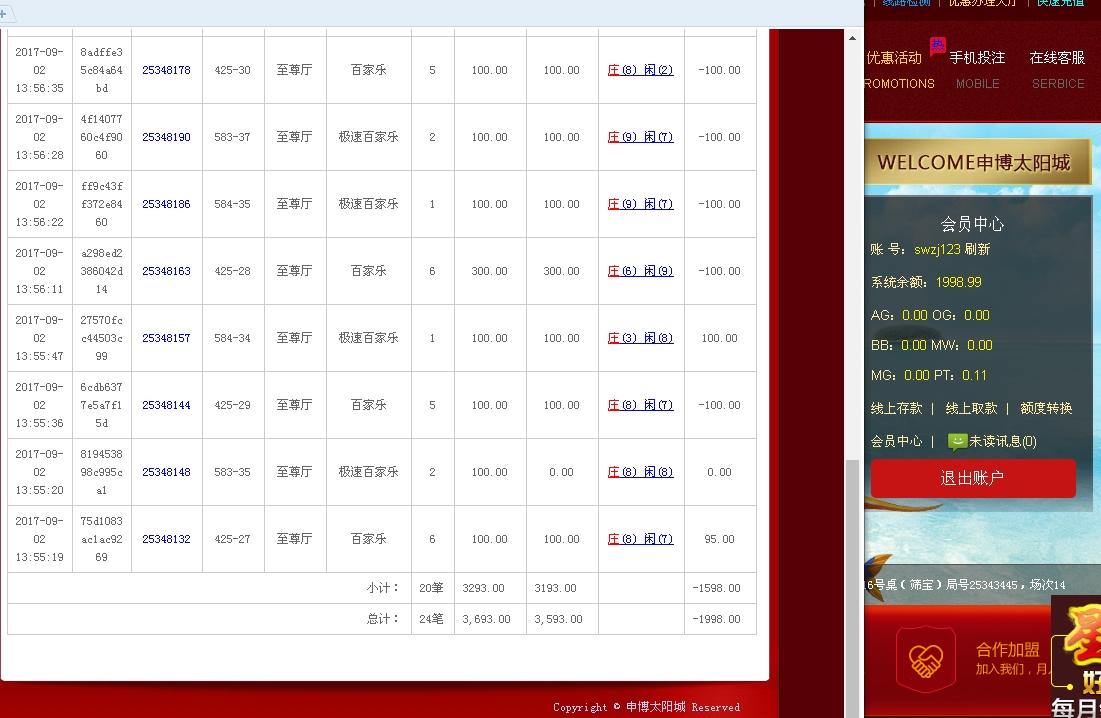Open bet record 25348178 details
Screen dimensions: 1101x718
pos(167,70)
